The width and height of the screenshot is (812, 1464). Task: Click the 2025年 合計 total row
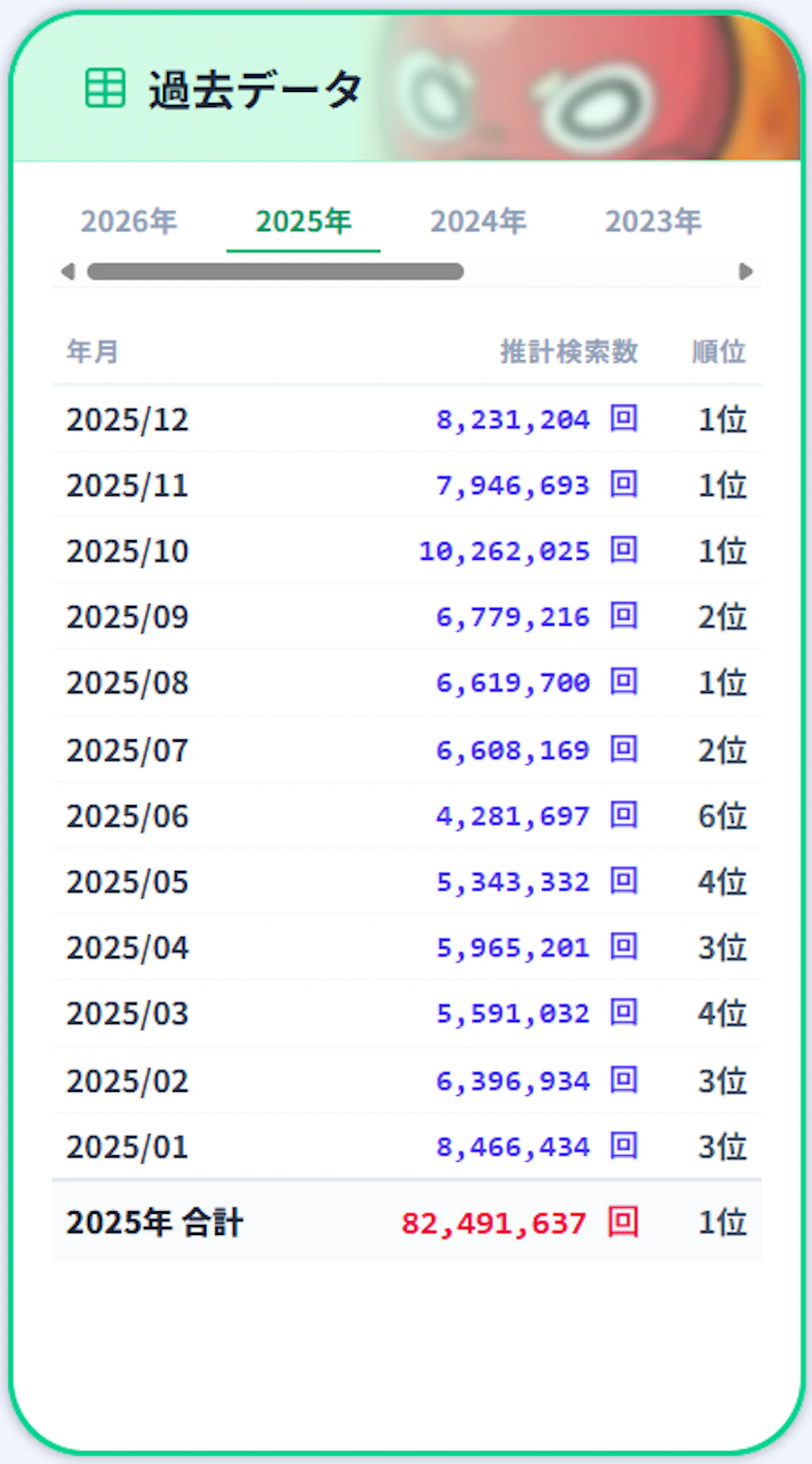pos(407,1221)
